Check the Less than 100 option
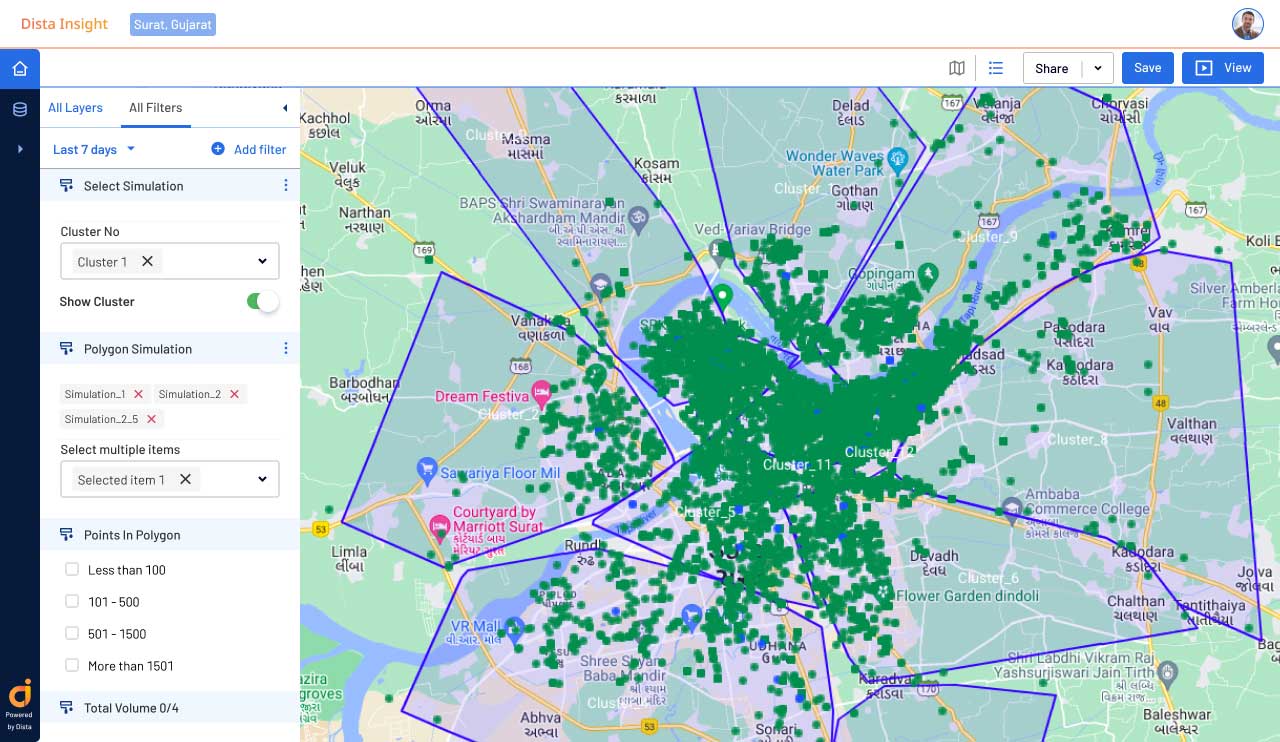 pyautogui.click(x=72, y=570)
